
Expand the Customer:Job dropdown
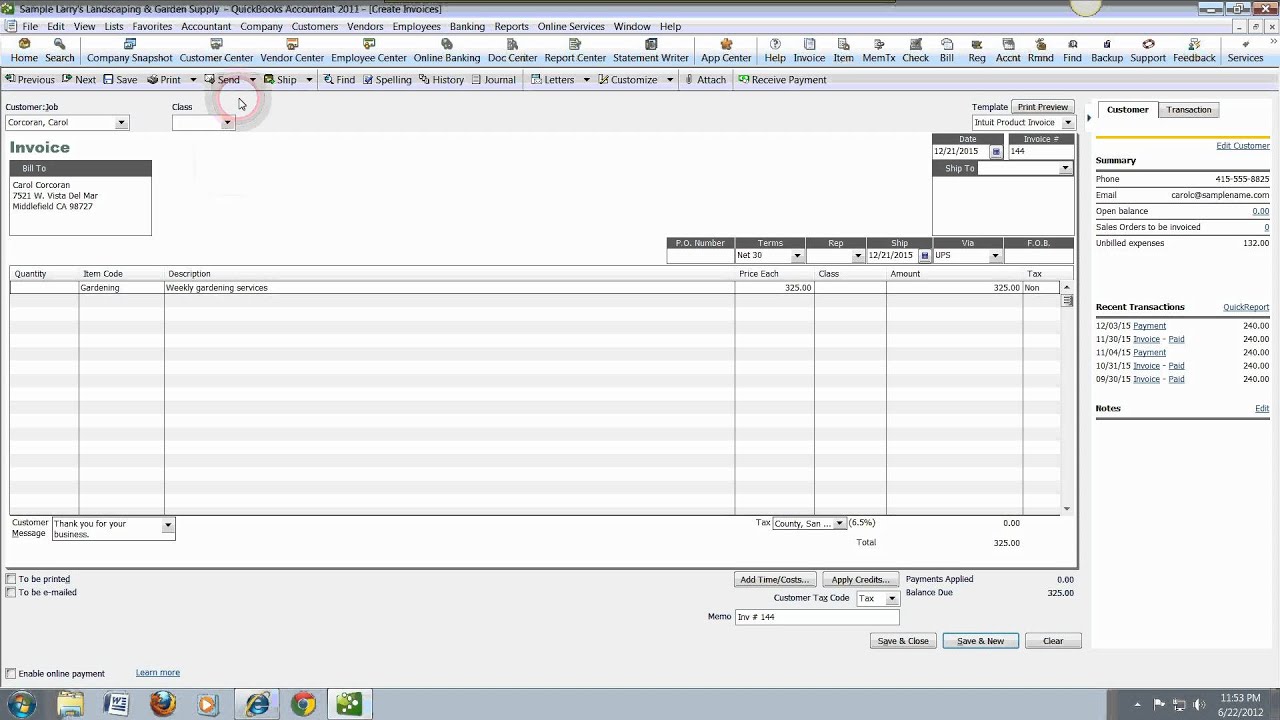[x=121, y=123]
